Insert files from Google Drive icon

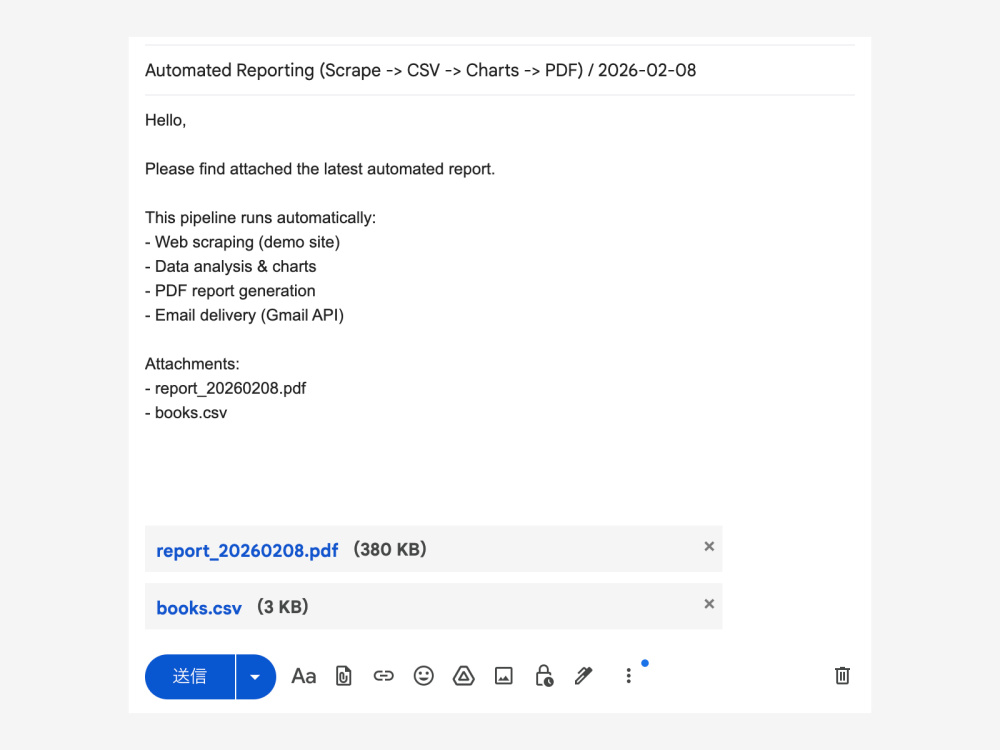464,676
